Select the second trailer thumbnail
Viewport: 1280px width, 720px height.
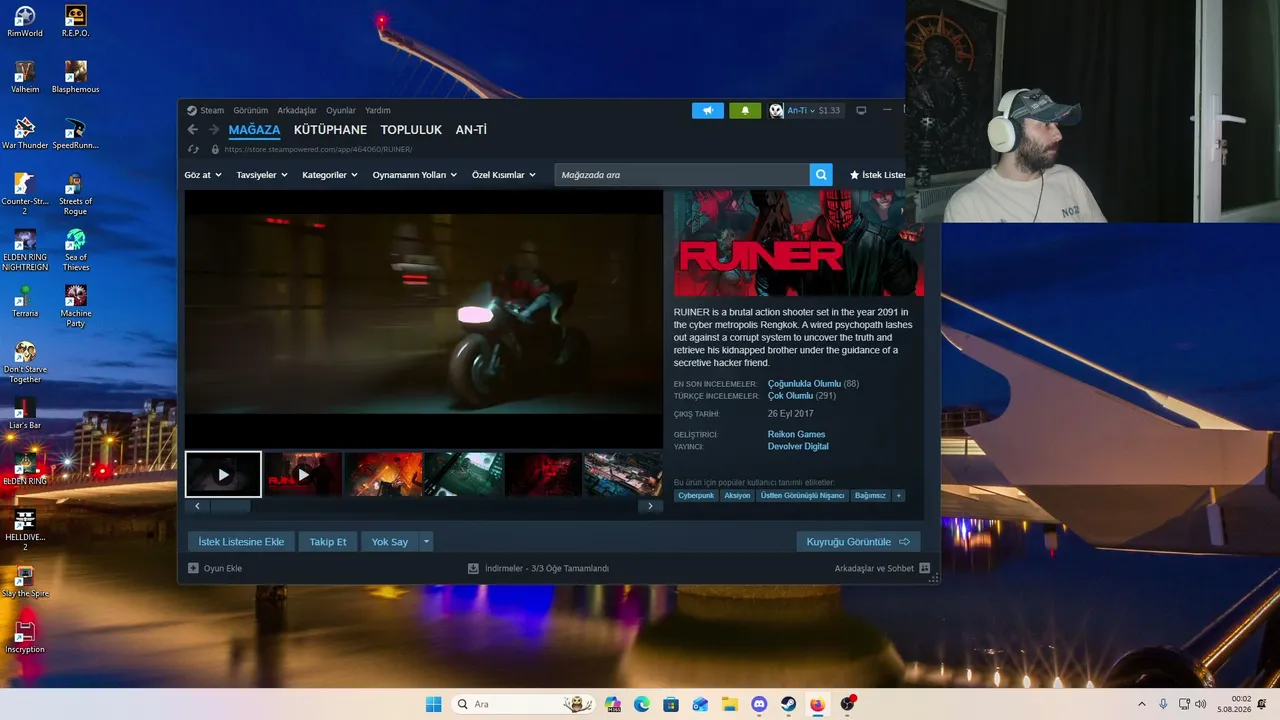(304, 475)
